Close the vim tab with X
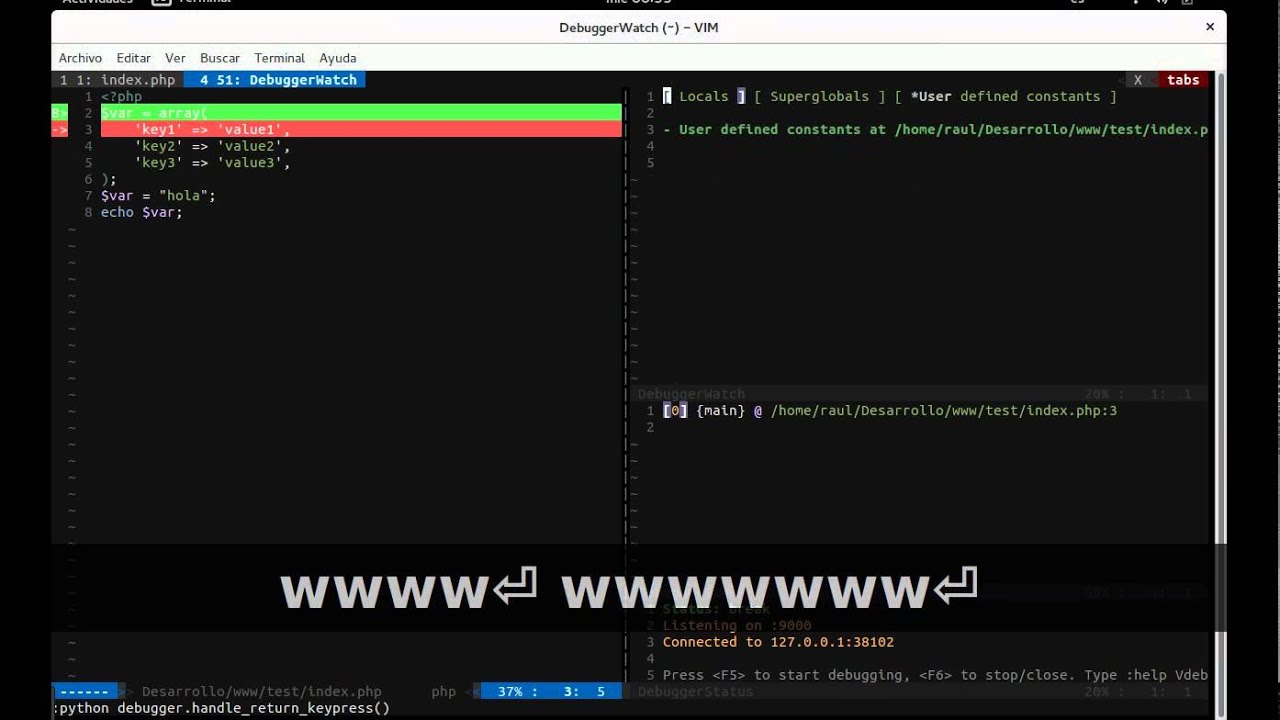Viewport: 1280px width, 720px height. point(1137,80)
